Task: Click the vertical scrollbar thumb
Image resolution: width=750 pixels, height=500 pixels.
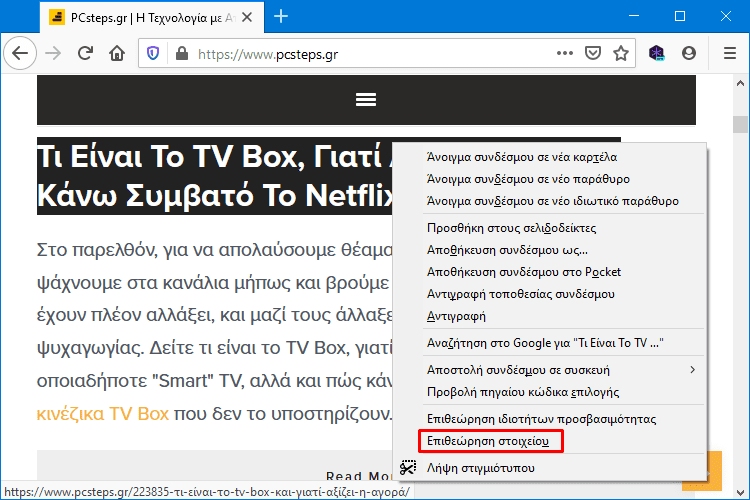Action: [x=740, y=124]
